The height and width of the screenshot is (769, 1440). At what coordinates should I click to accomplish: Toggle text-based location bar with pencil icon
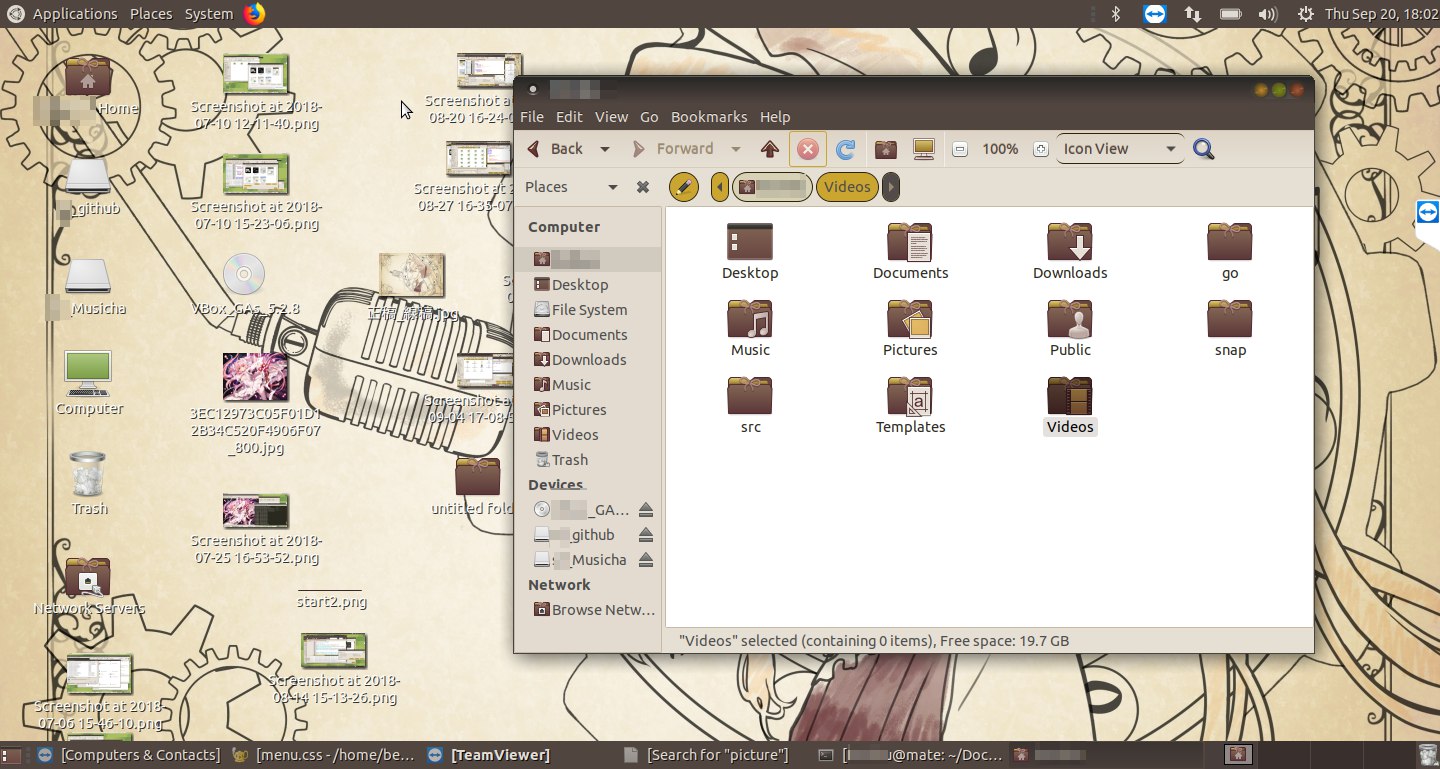tap(683, 187)
